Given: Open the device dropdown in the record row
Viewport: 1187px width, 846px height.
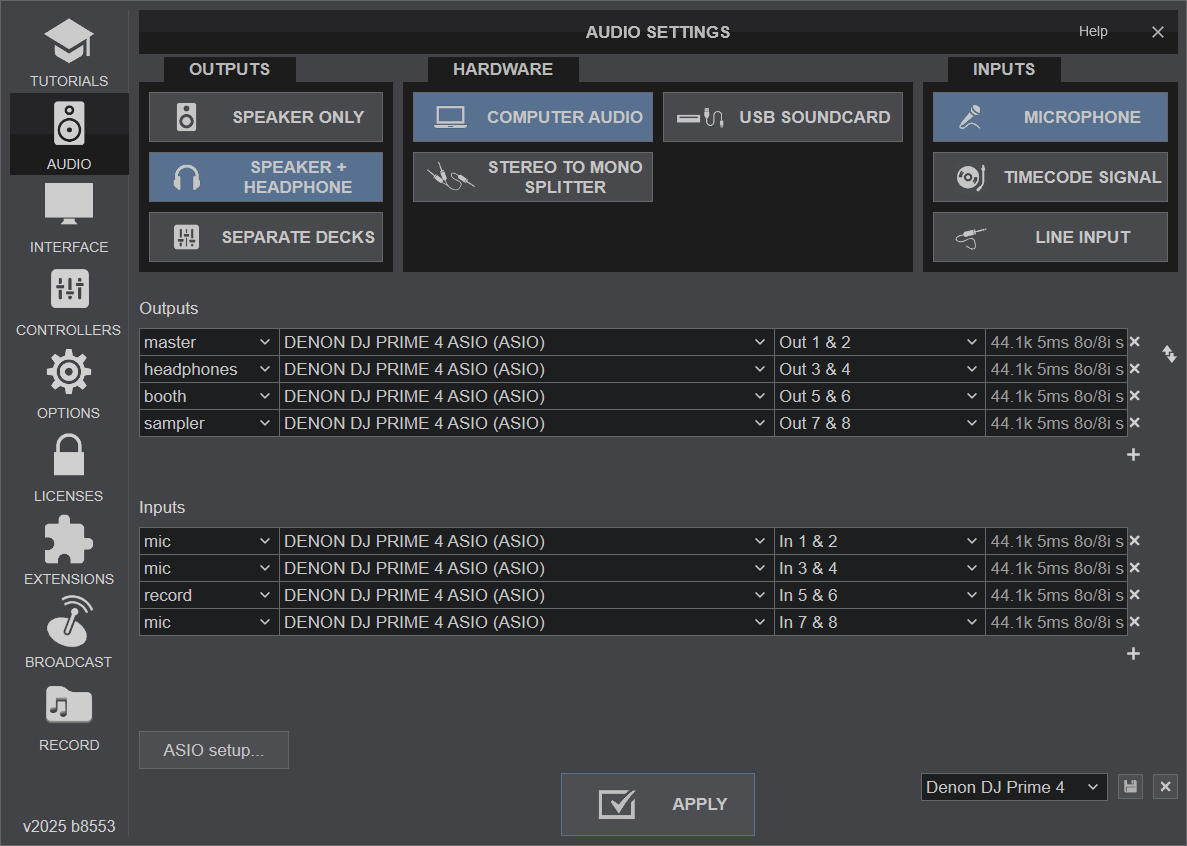Looking at the screenshot, I should coord(527,596).
